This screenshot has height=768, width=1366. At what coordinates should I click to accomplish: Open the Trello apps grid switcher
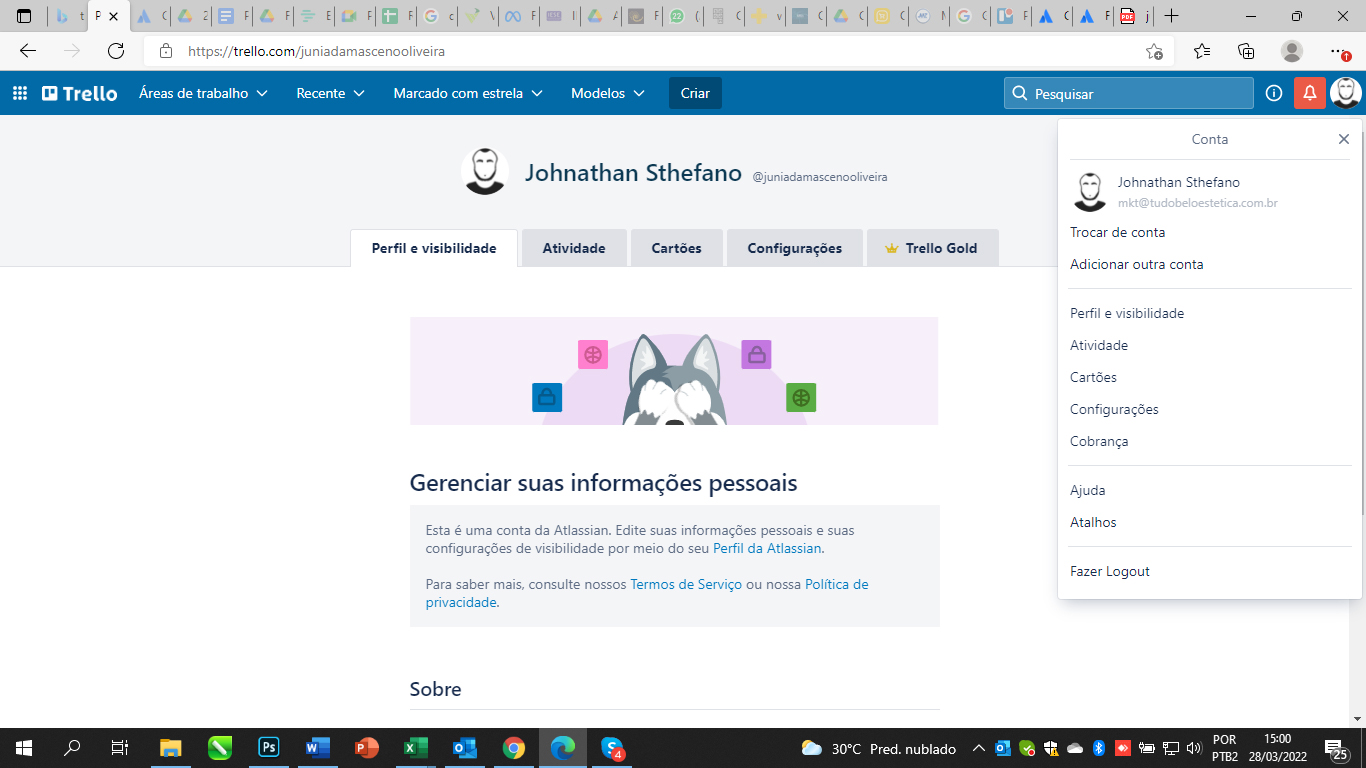click(20, 93)
